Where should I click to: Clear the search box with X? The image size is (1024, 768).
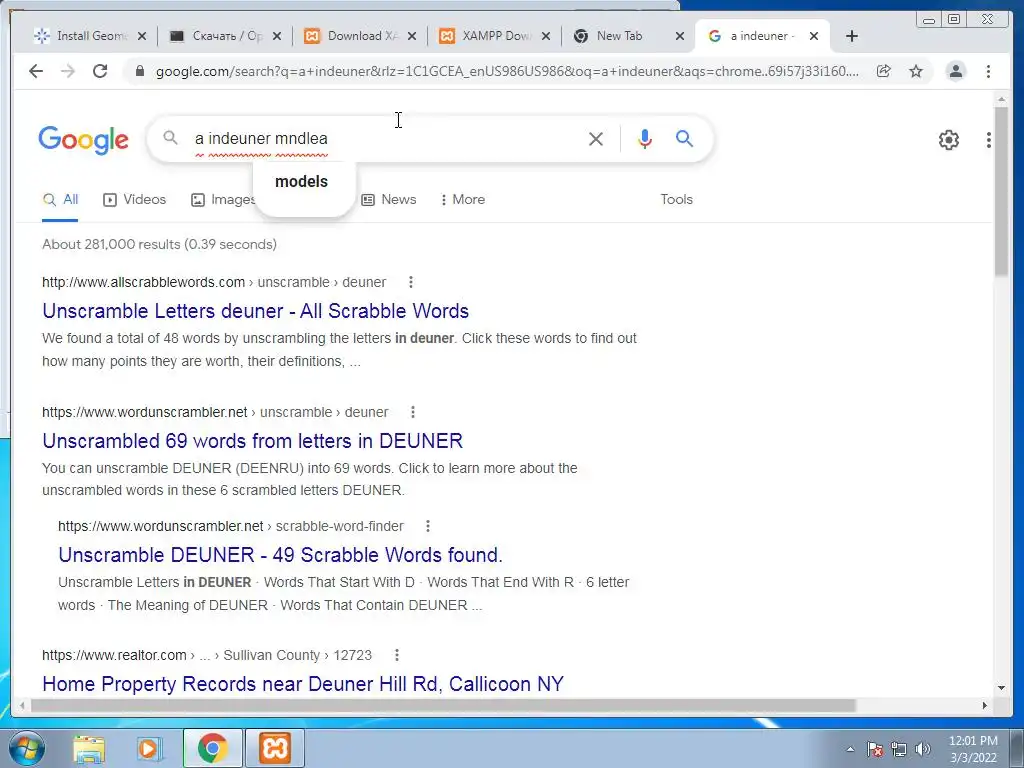596,138
